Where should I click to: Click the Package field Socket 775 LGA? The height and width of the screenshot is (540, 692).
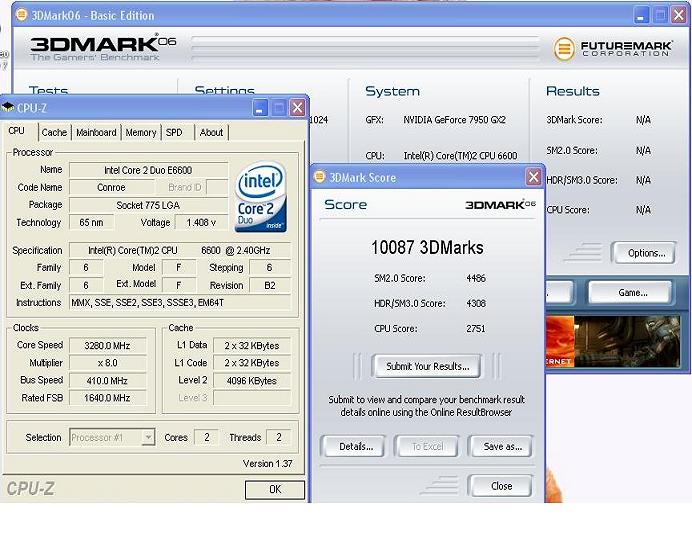pos(148,205)
